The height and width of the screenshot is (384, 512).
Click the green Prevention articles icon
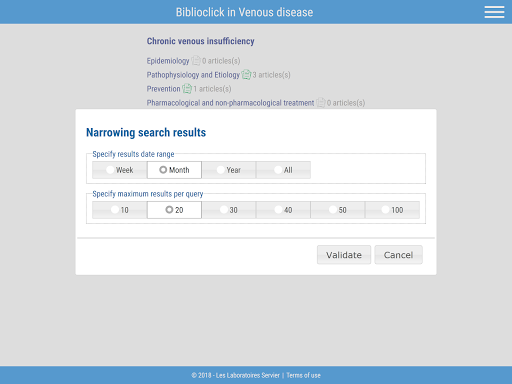187,89
